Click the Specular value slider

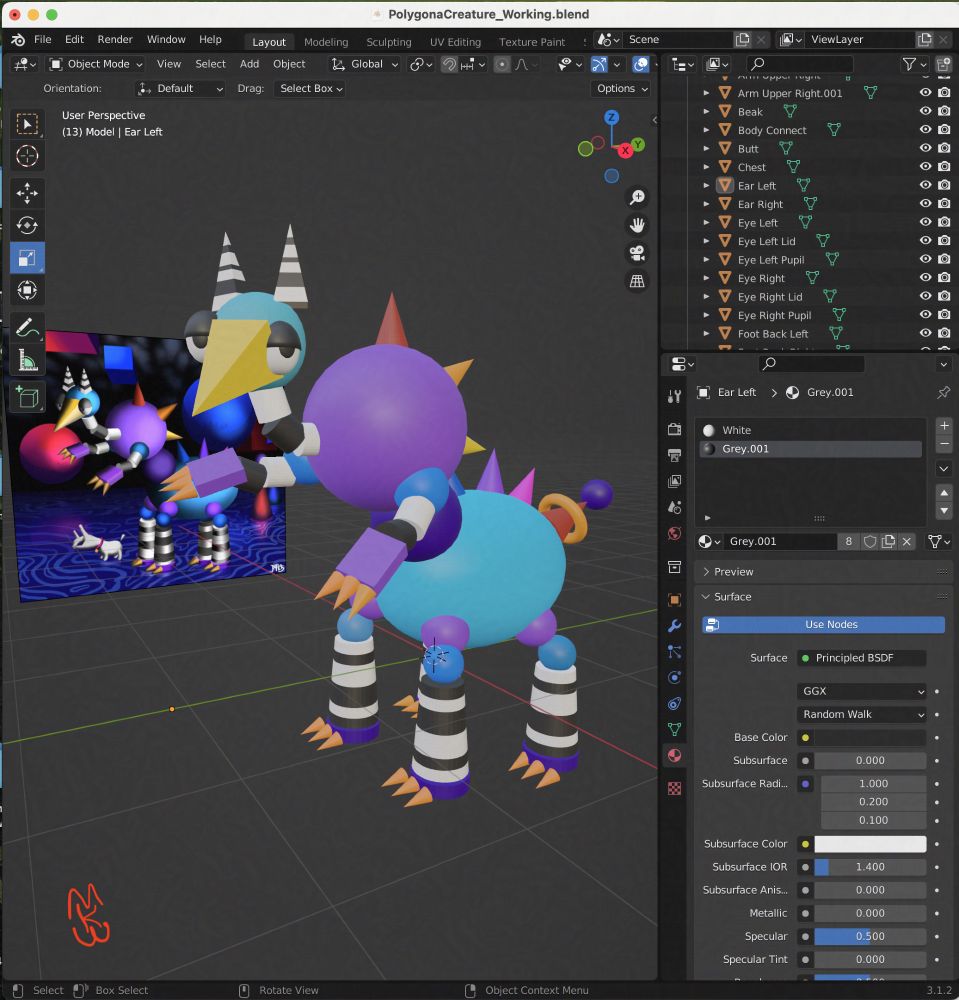click(x=870, y=936)
